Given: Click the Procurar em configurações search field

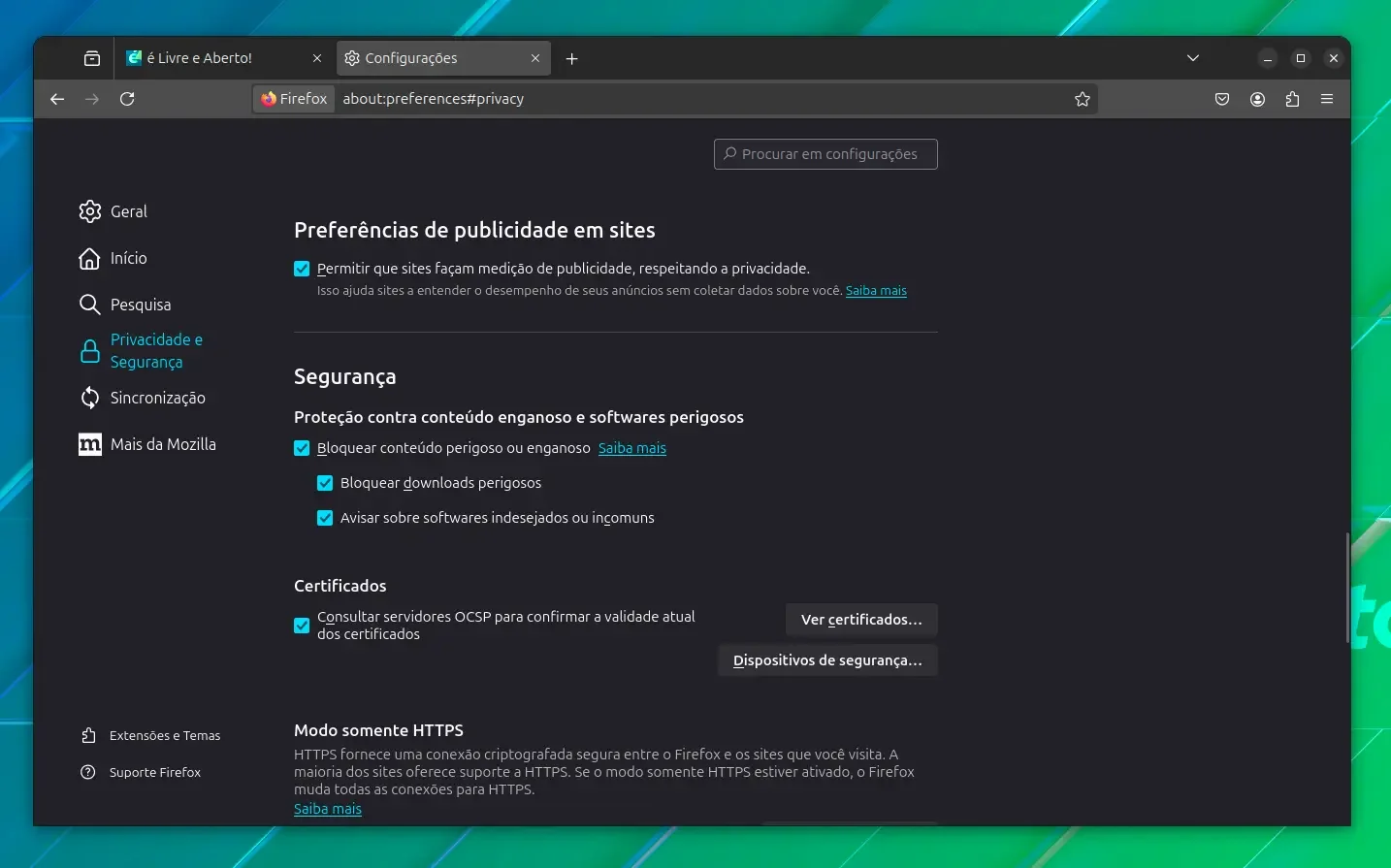Looking at the screenshot, I should coord(825,154).
